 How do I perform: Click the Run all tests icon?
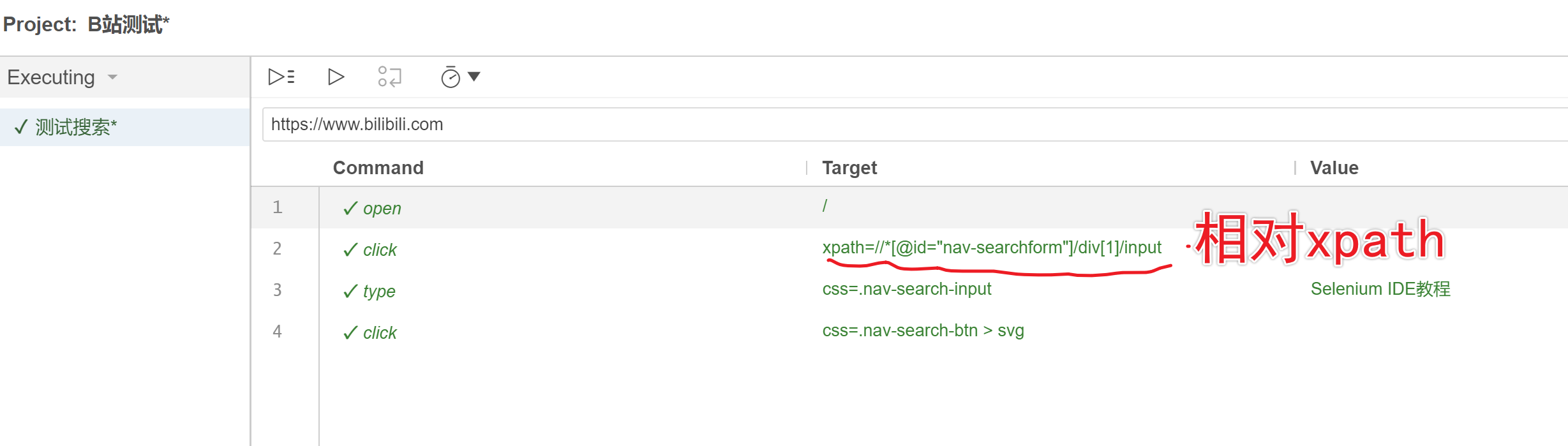(281, 77)
